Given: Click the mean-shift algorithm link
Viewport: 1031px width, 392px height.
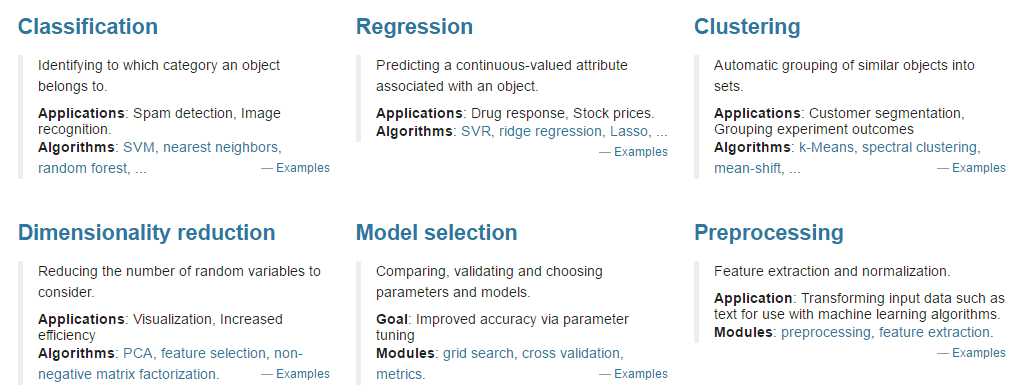Looking at the screenshot, I should click(748, 168).
